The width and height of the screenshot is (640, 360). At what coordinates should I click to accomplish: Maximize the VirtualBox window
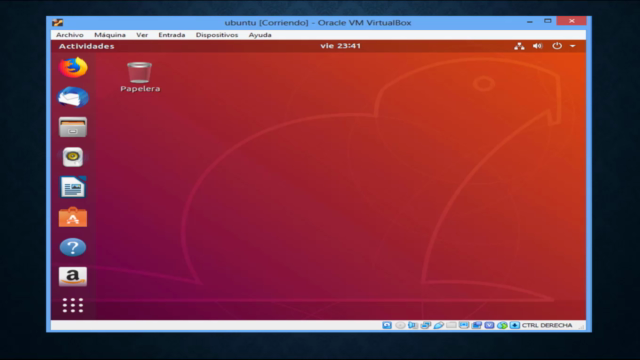548,21
